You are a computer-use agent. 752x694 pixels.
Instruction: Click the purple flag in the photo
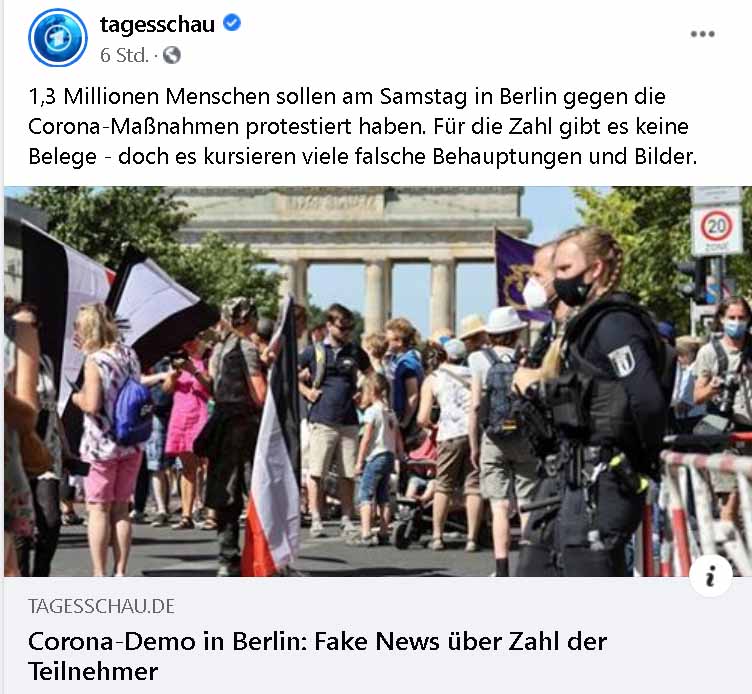click(x=516, y=273)
